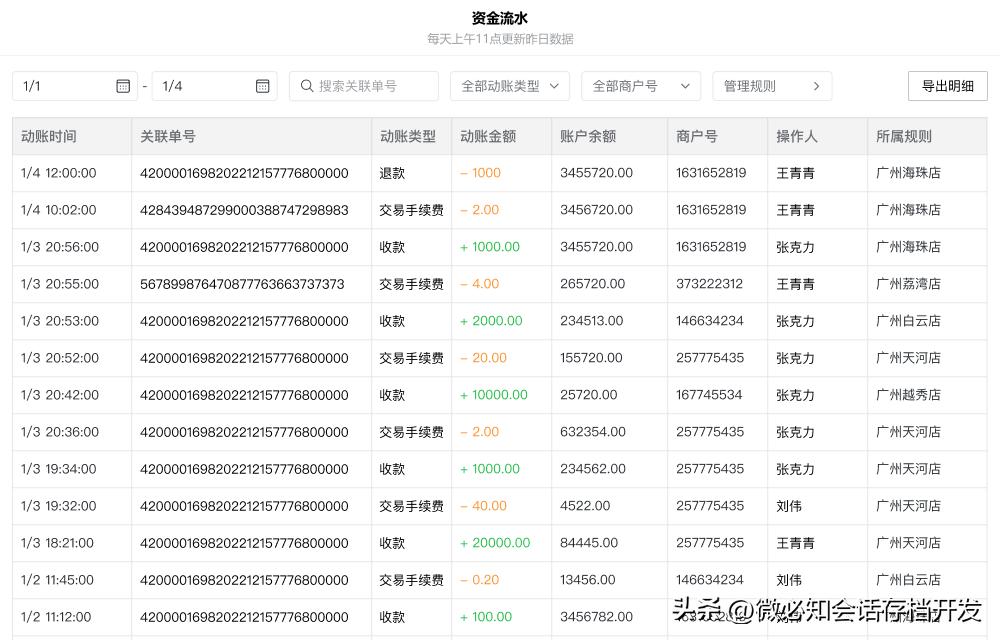1000x640 pixels.
Task: Click the 导出明细 export button
Action: pyautogui.click(x=947, y=86)
